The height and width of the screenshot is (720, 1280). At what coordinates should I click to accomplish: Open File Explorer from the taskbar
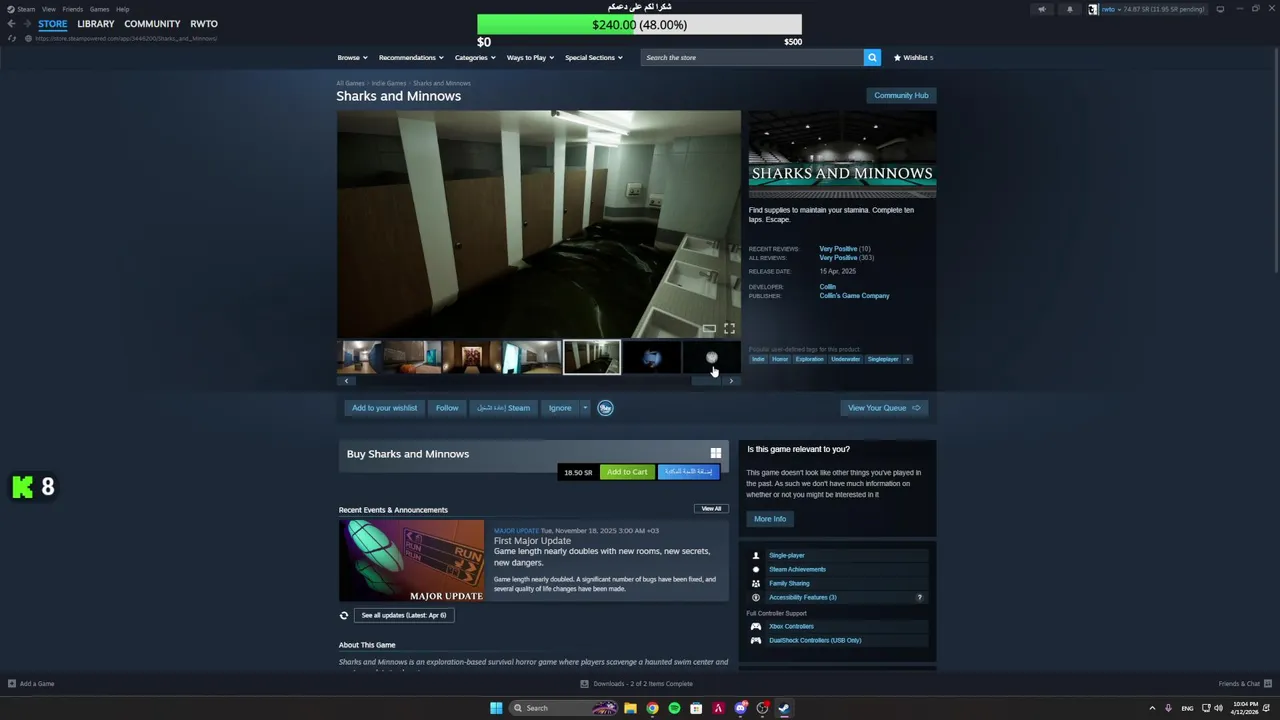point(630,708)
